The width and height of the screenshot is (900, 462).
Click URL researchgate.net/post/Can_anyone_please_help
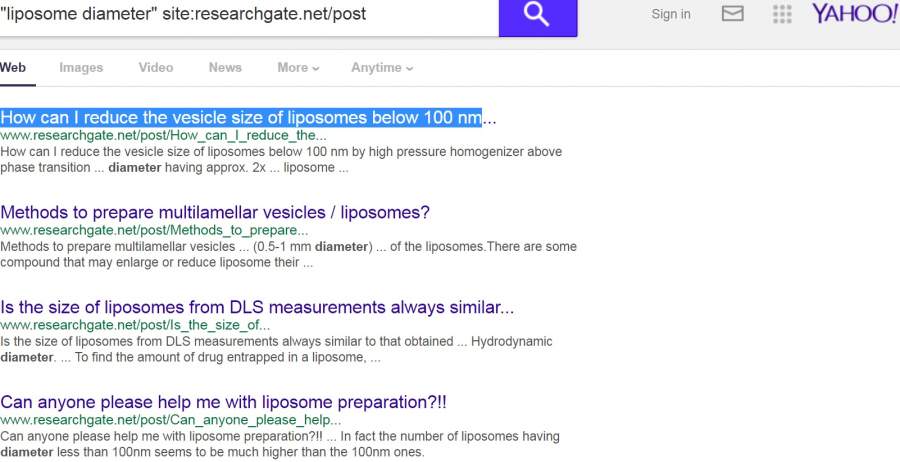(170, 420)
